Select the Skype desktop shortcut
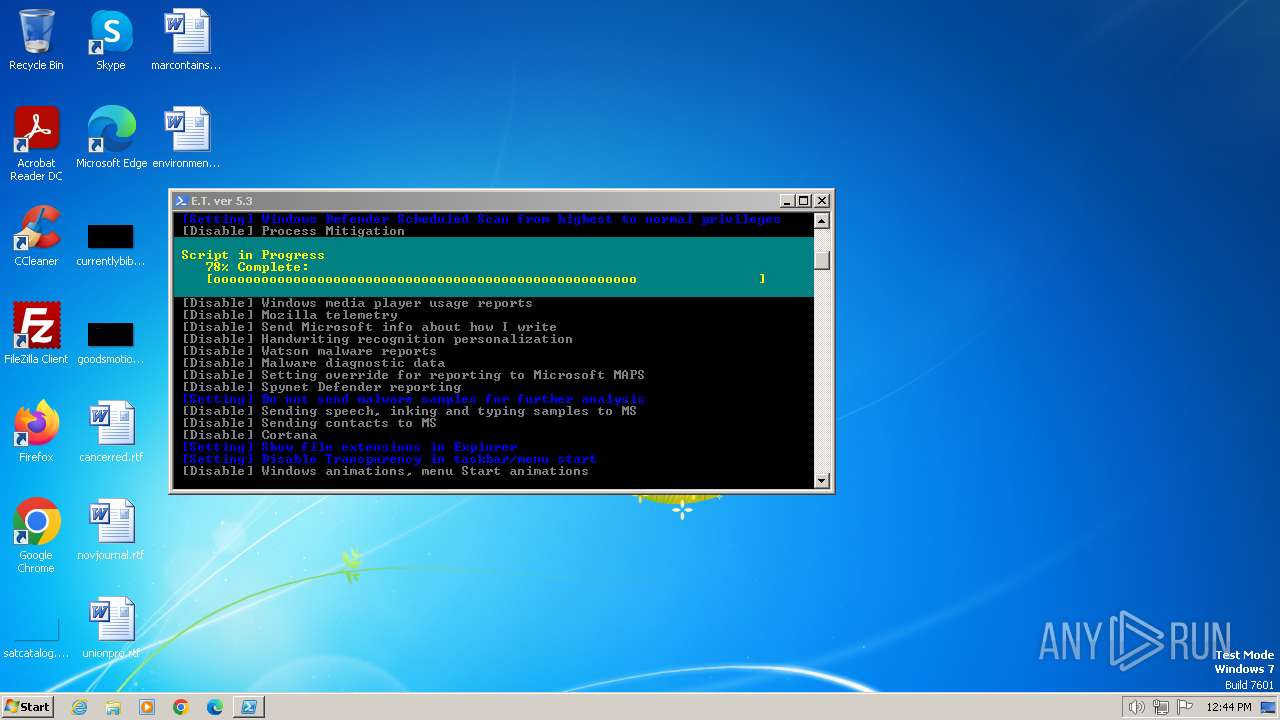 point(110,40)
